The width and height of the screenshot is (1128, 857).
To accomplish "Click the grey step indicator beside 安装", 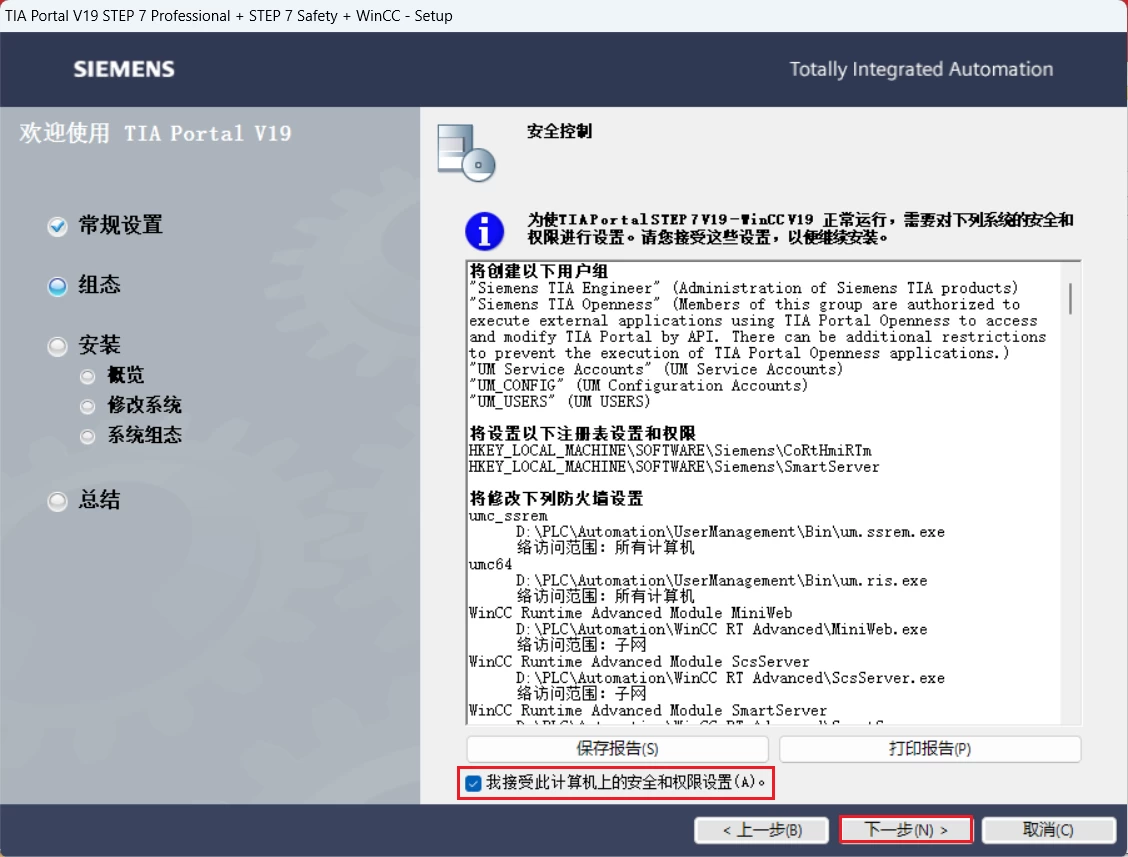I will [x=58, y=346].
